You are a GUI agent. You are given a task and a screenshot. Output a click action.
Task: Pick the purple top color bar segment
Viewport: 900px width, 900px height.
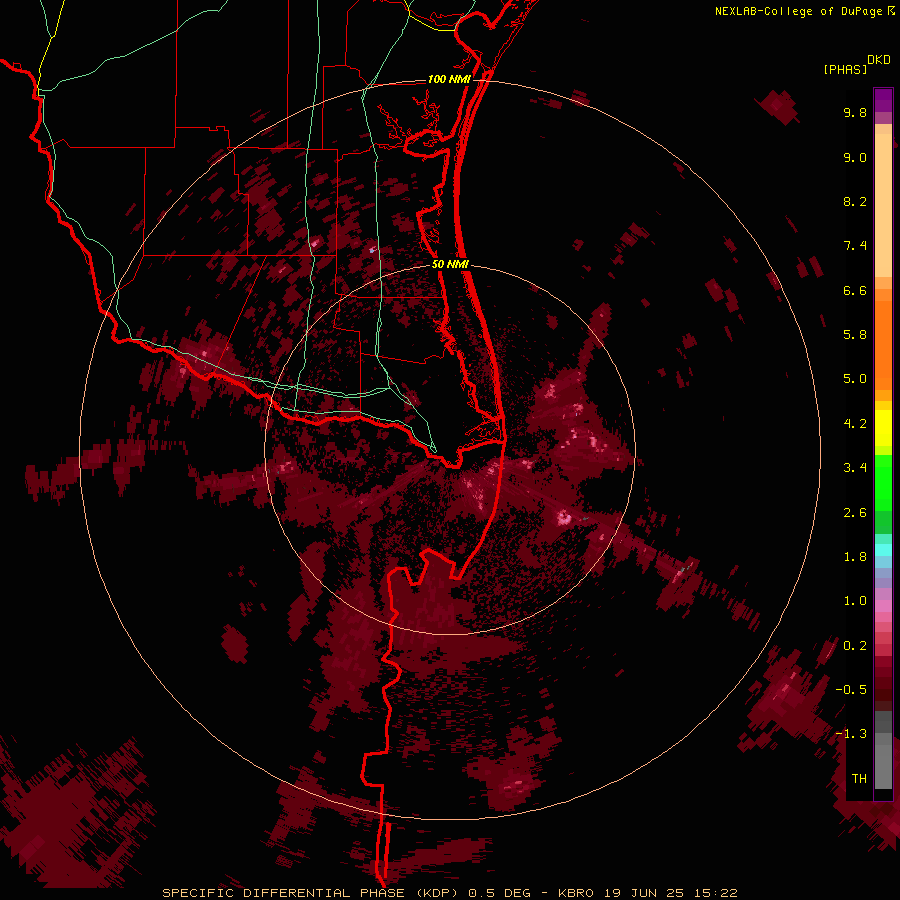[883, 100]
